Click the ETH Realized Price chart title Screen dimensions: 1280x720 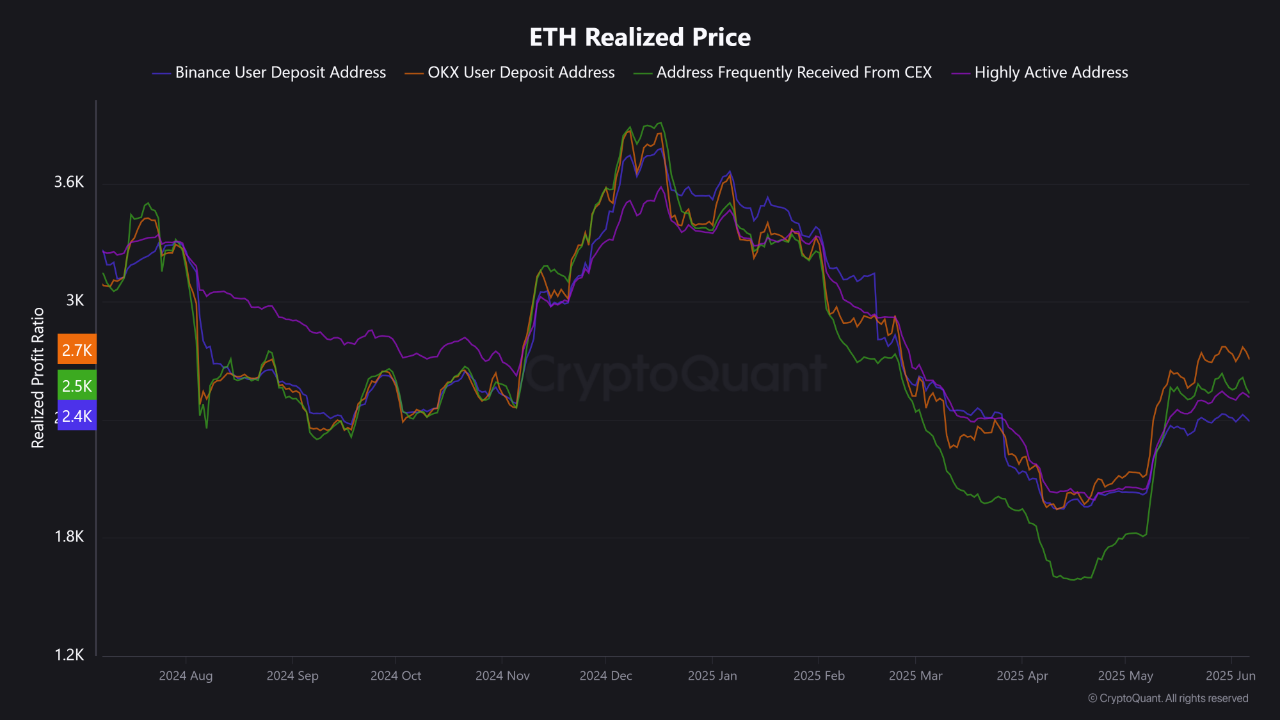point(640,38)
